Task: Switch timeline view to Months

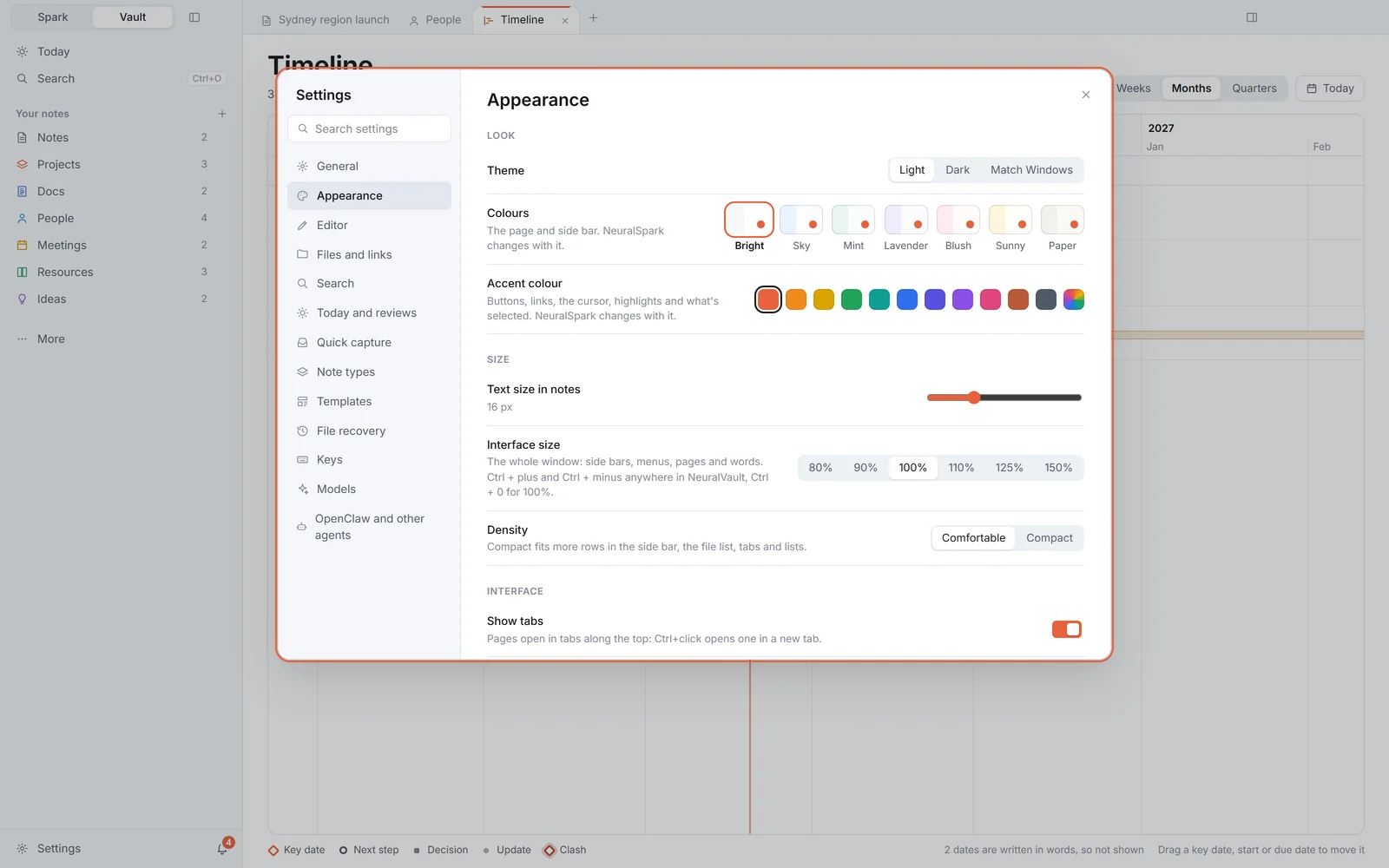Action: click(x=1191, y=89)
